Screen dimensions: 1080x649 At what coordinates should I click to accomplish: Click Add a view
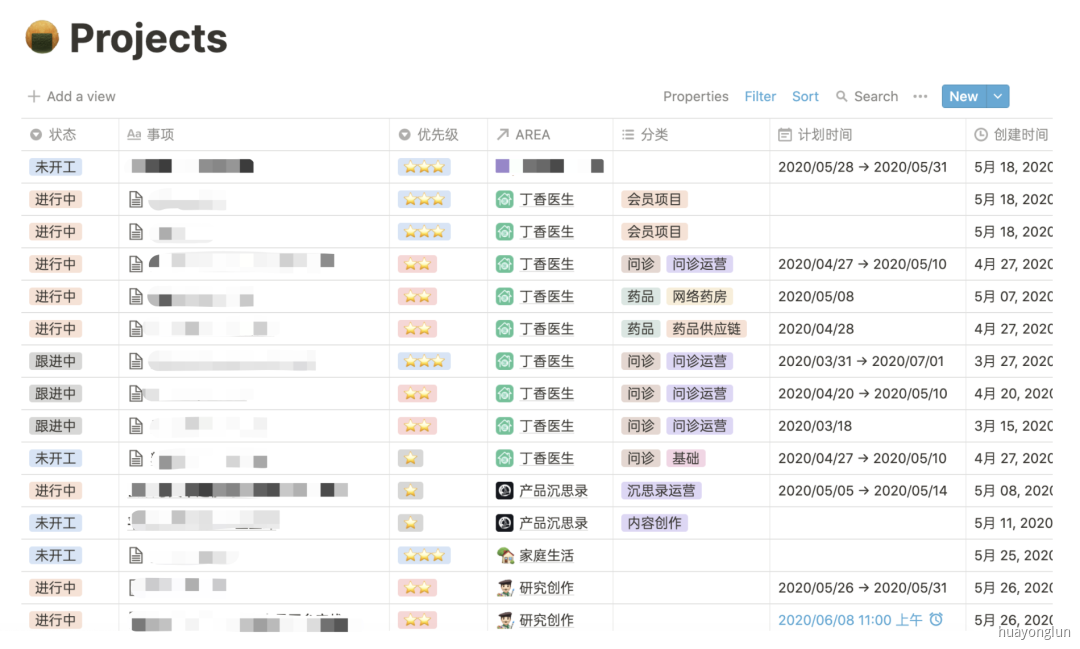[x=72, y=96]
